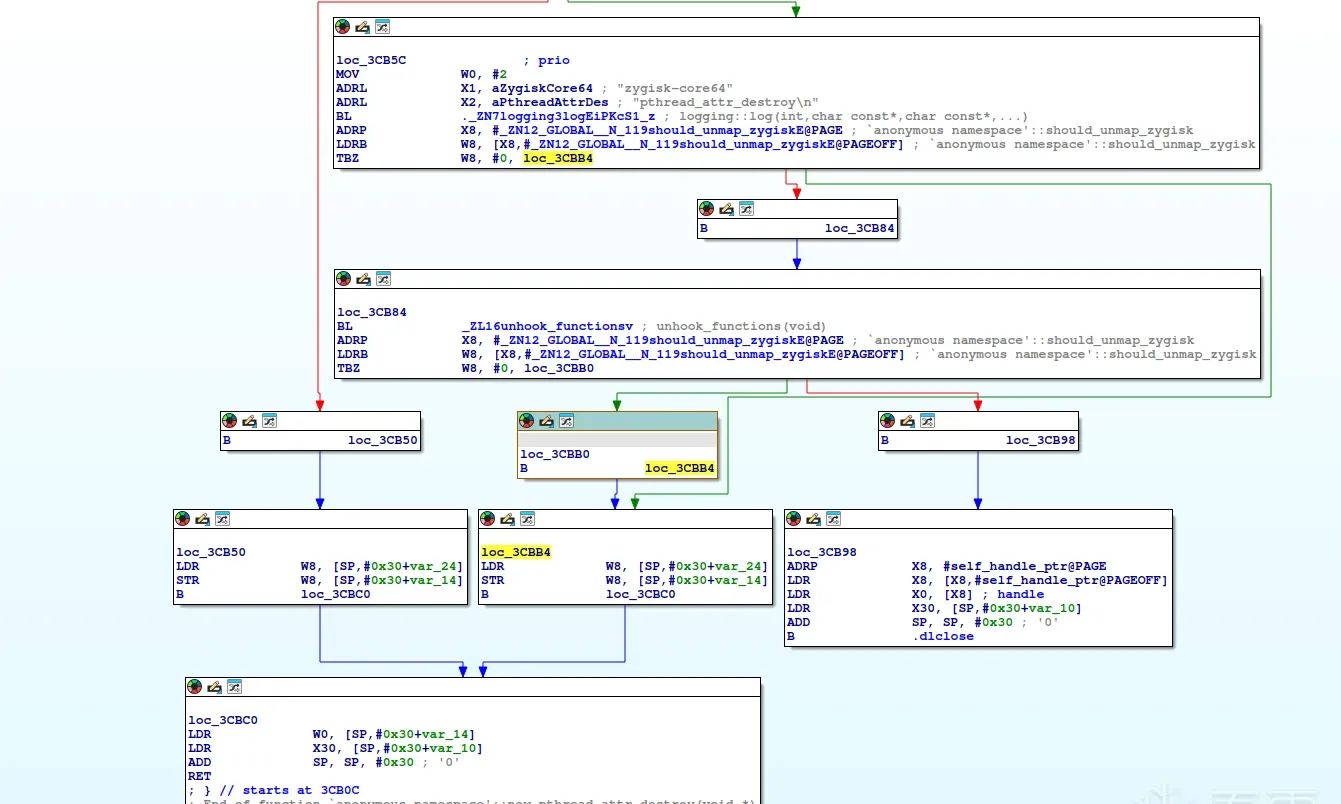Click graph icon on the highlighted loc_3CBB0 node
Image resolution: width=1341 pixels, height=804 pixels.
click(x=566, y=421)
